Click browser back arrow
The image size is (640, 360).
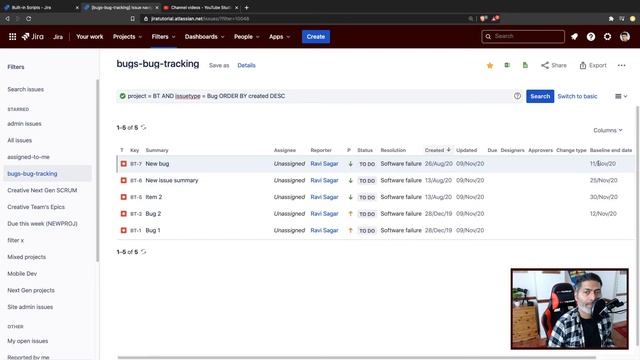point(7,18)
